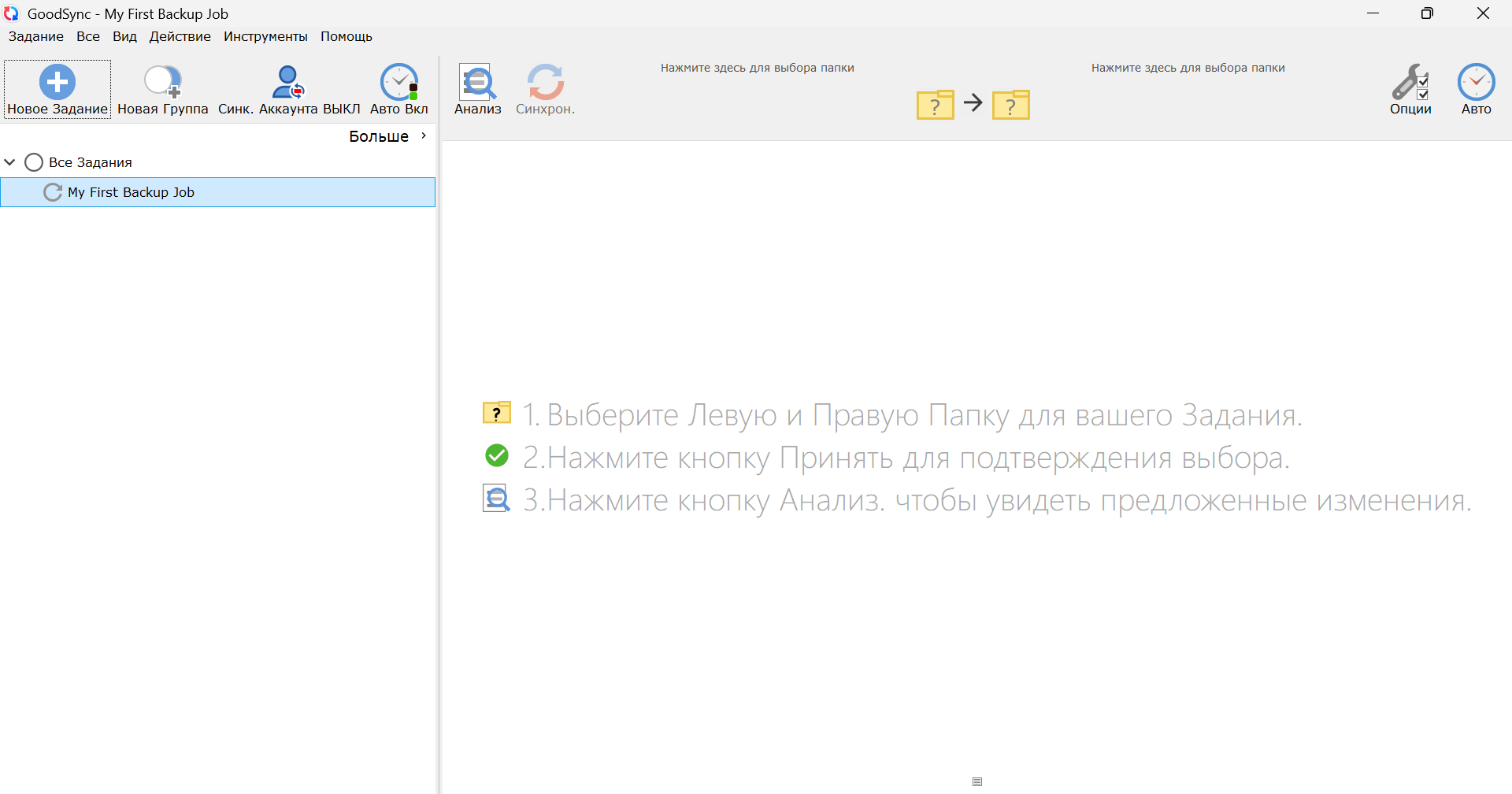Run the Analyze (Анализ) tool
Image resolution: width=1512 pixels, height=794 pixels.
click(477, 82)
